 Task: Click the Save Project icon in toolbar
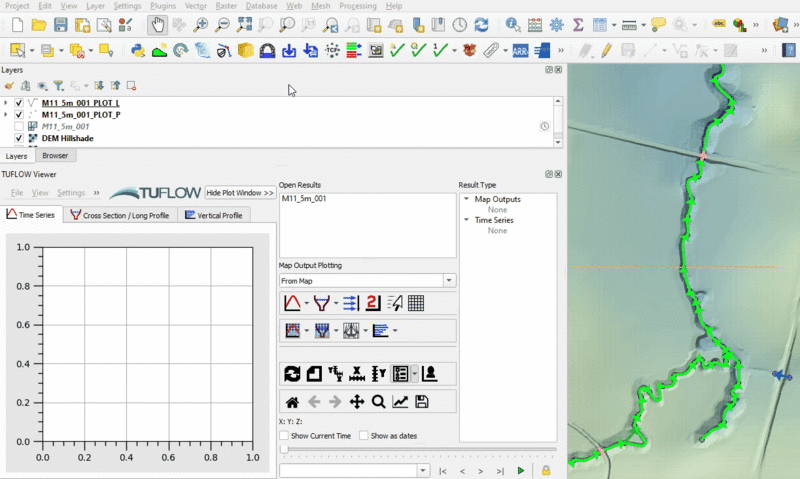pyautogui.click(x=60, y=25)
